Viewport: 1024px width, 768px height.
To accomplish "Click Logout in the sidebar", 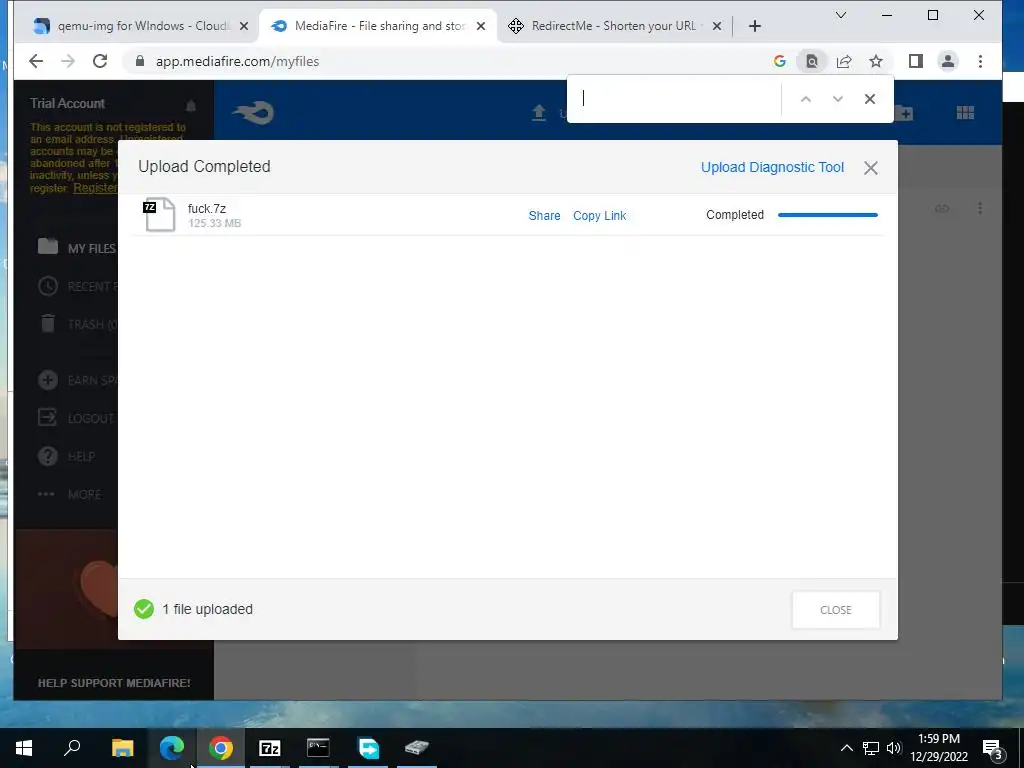I will 76,418.
